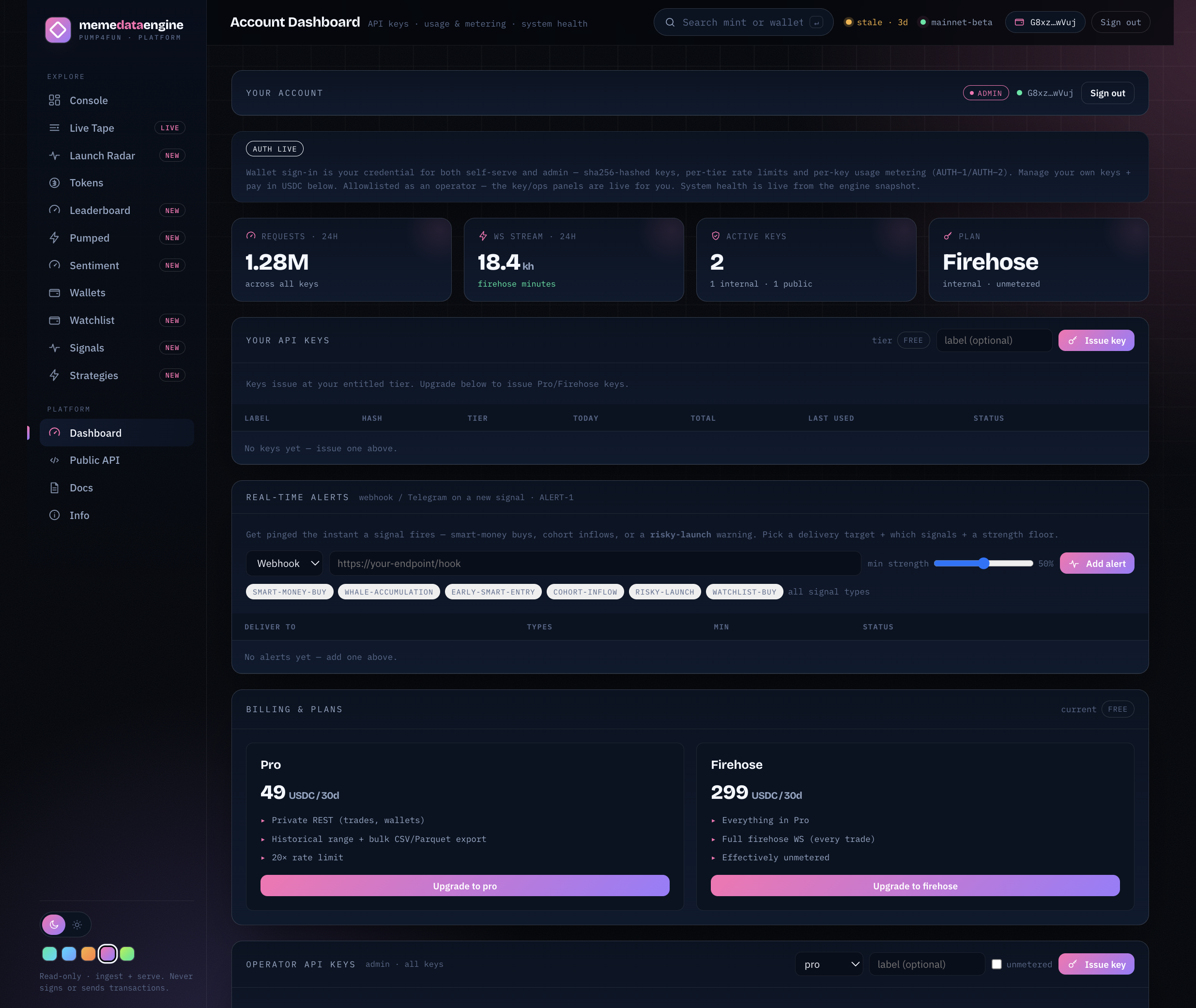This screenshot has height=1008, width=1196.
Task: Click the search magnifier icon
Action: click(x=670, y=22)
